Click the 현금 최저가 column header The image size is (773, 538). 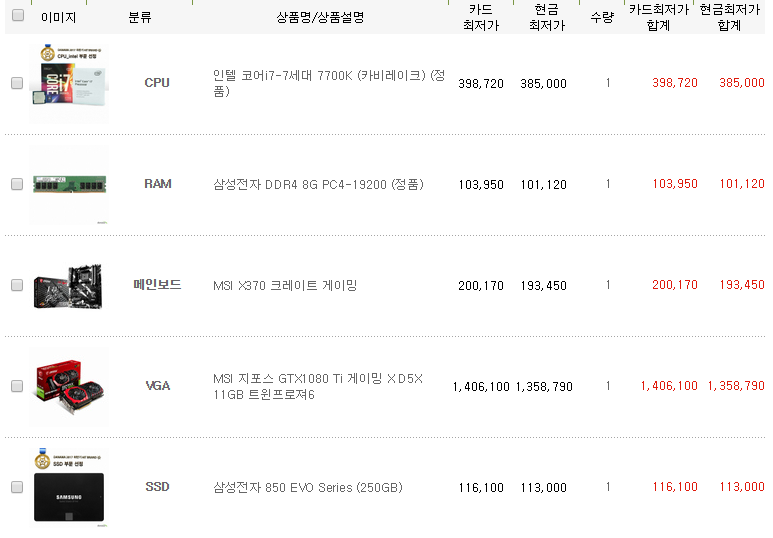pyautogui.click(x=545, y=17)
